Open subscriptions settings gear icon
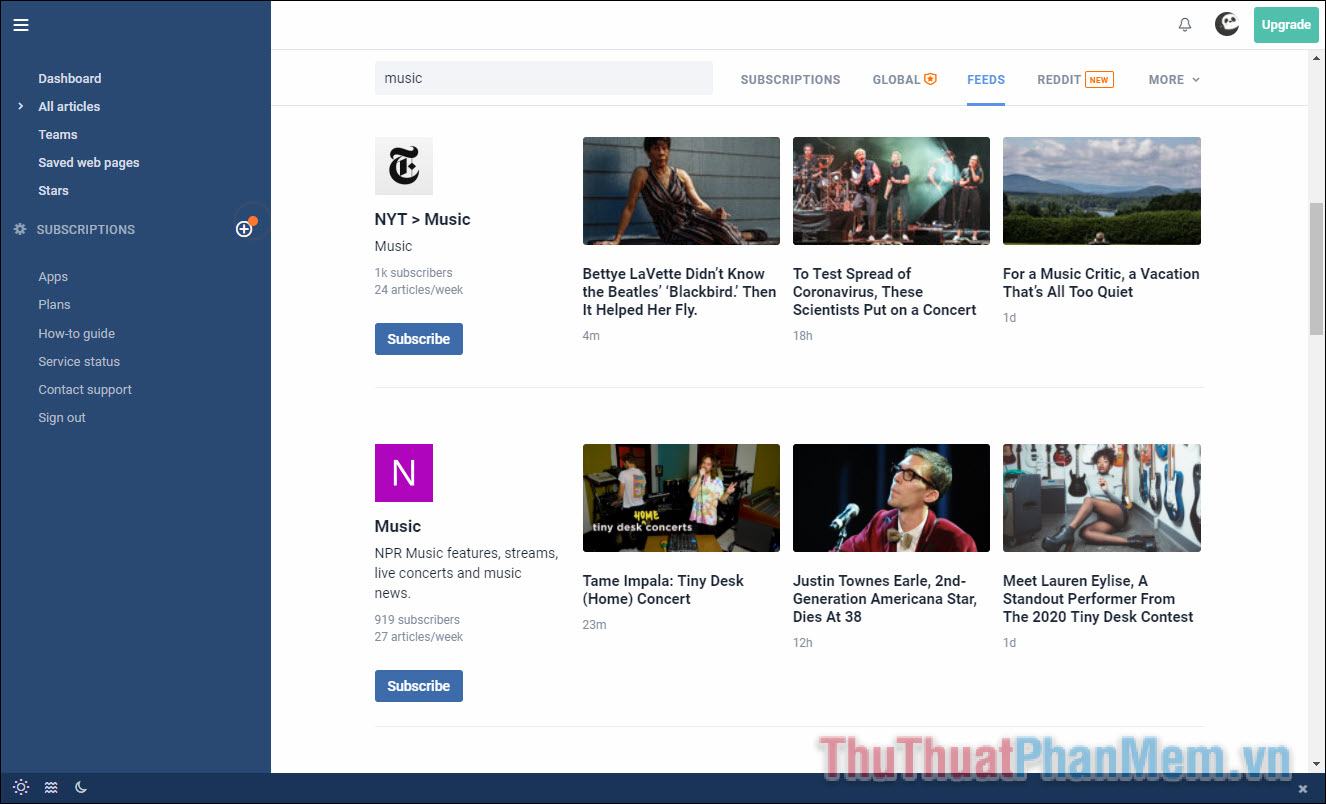1326x804 pixels. coord(20,229)
